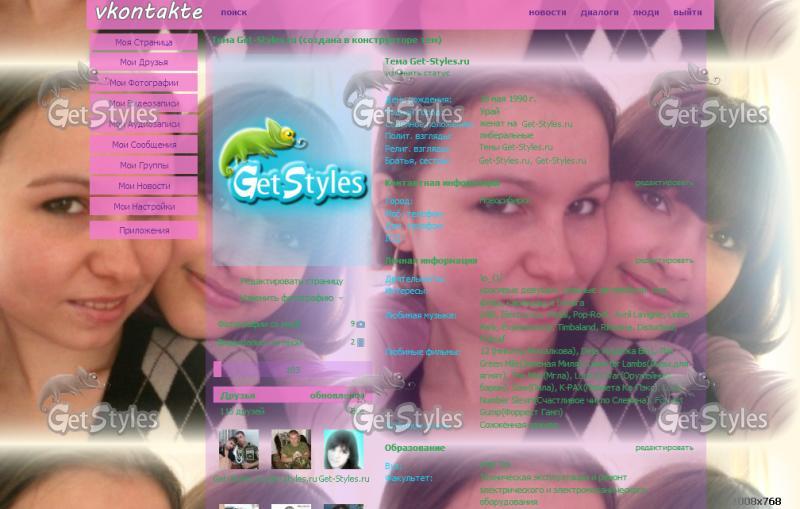Click the Любимая музыка field label
Image resolution: width=800 pixels, height=509 pixels.
point(420,315)
